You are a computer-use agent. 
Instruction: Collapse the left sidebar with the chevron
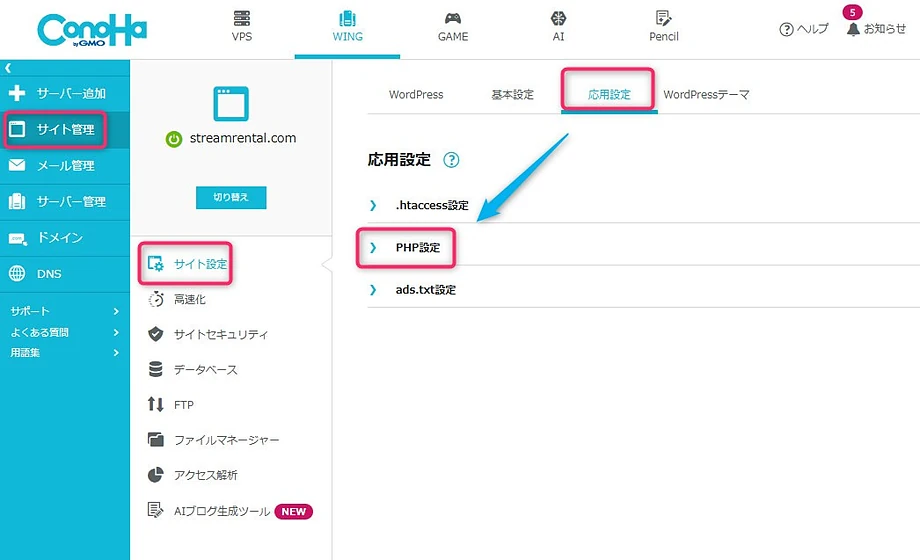click(x=8, y=68)
